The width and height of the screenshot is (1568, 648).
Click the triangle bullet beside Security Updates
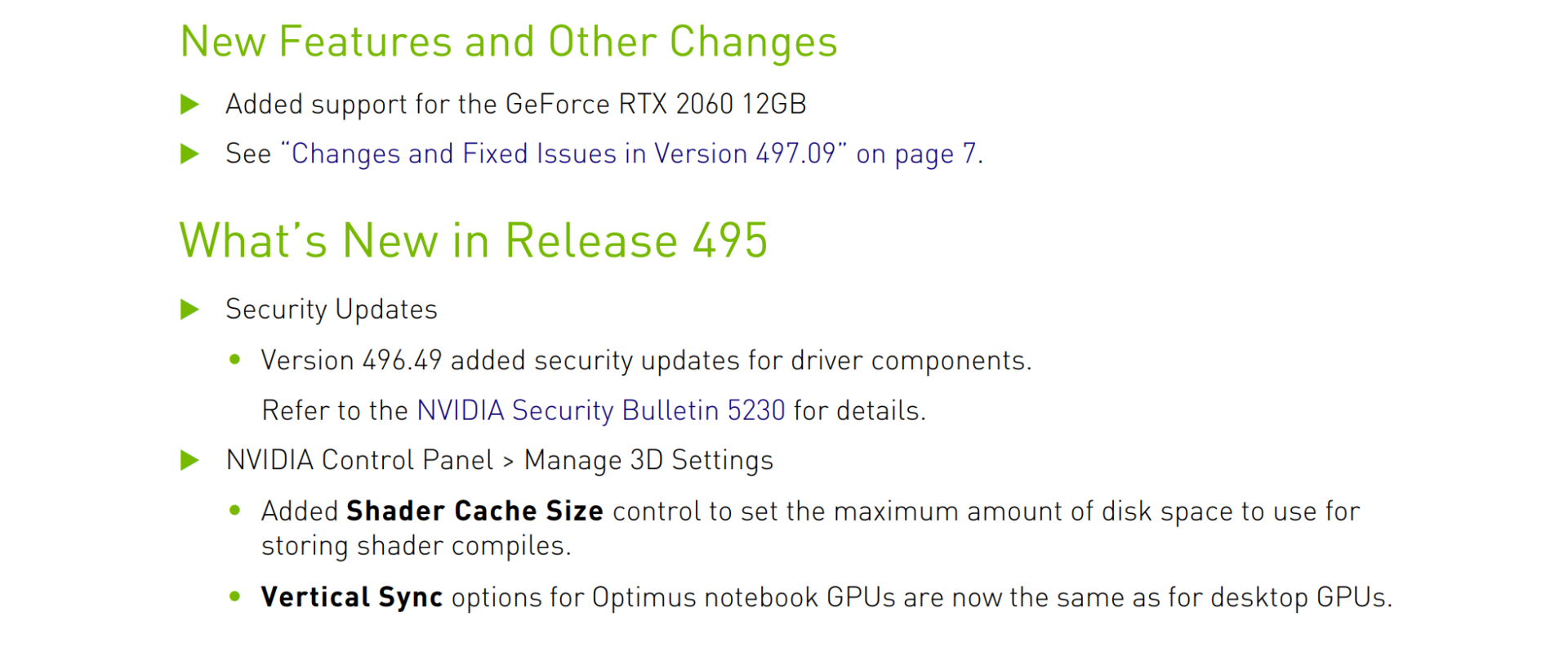coord(189,310)
